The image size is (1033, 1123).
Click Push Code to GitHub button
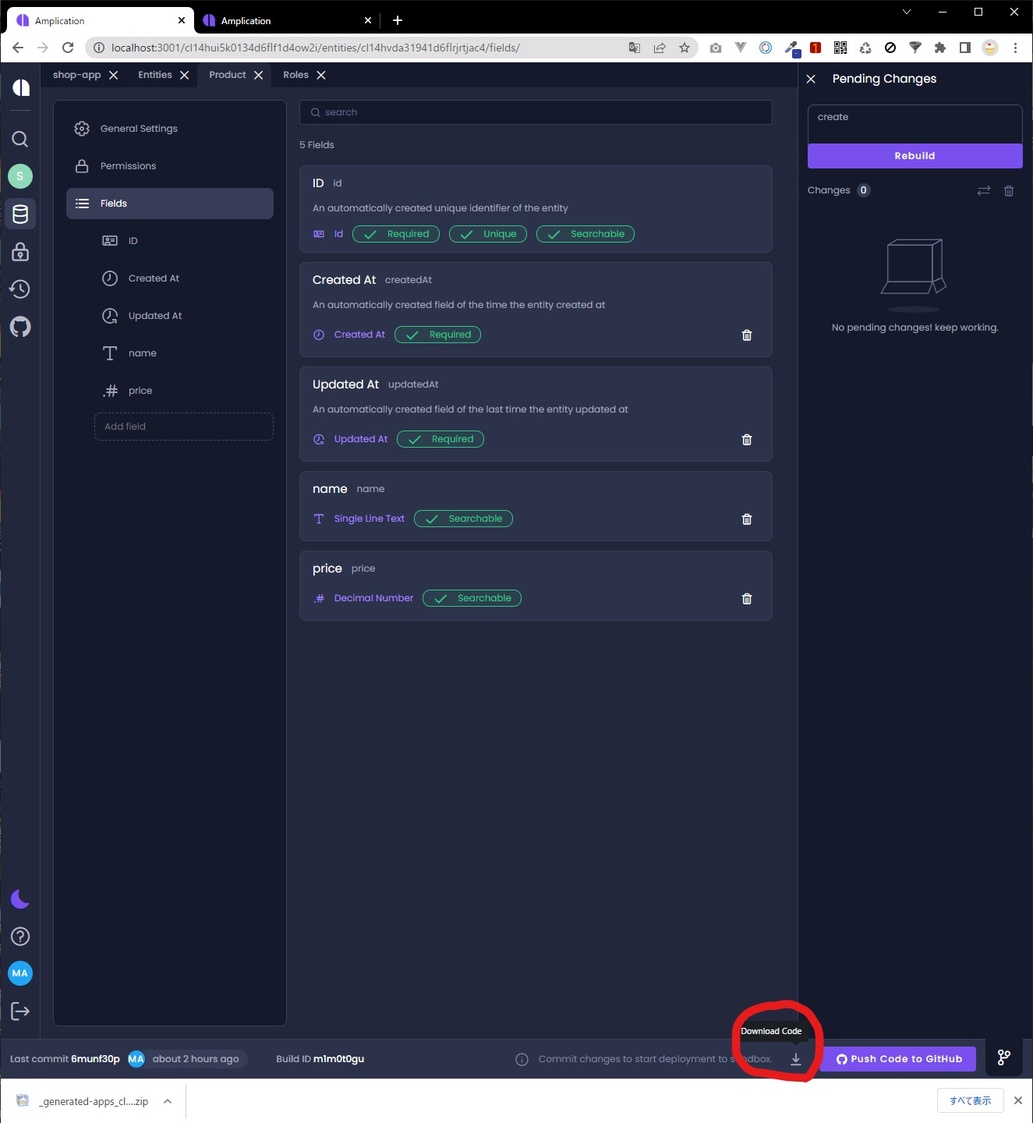898,1059
